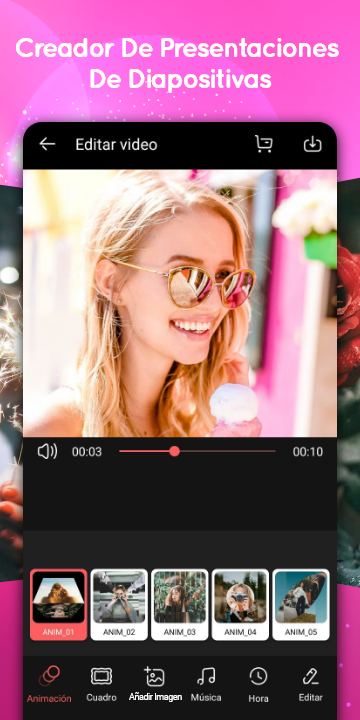Tap Añadir Imagen to add a picture
Image resolution: width=360 pixels, height=720 pixels.
pyautogui.click(x=155, y=685)
